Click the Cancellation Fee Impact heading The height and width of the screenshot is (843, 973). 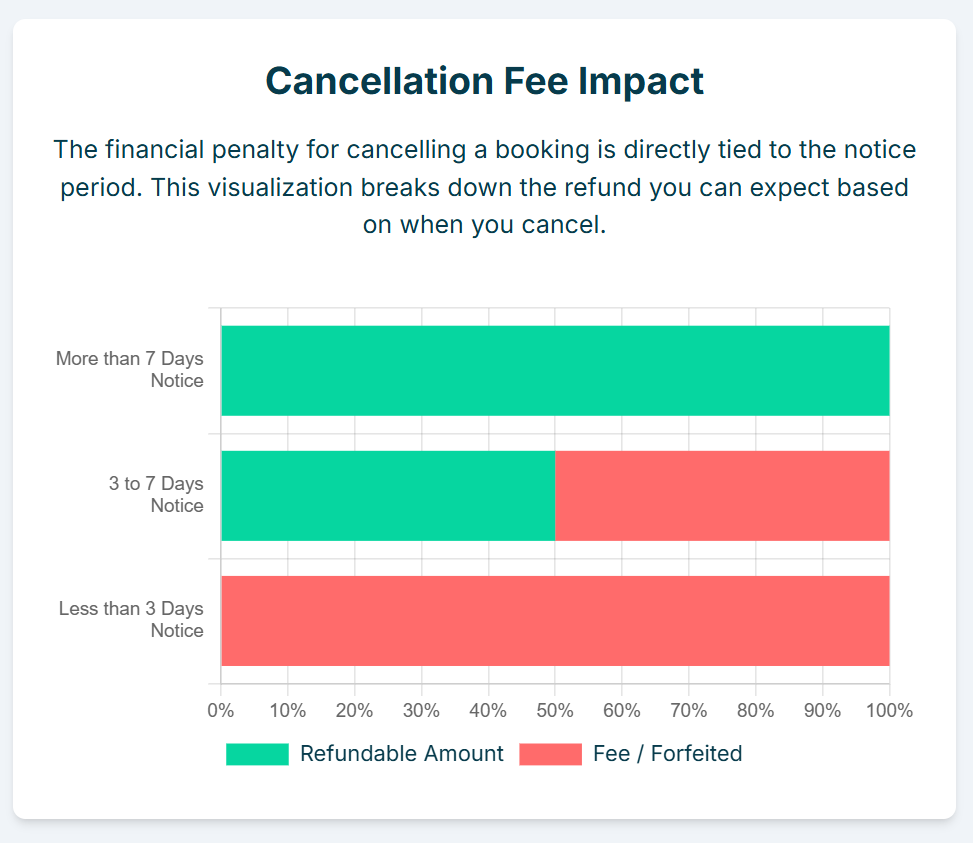click(x=484, y=81)
